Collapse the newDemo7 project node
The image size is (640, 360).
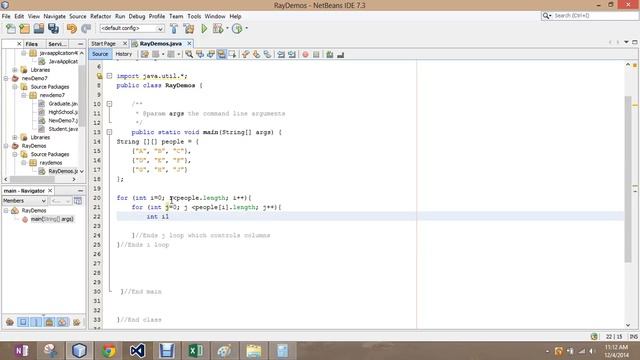[x=6, y=78]
